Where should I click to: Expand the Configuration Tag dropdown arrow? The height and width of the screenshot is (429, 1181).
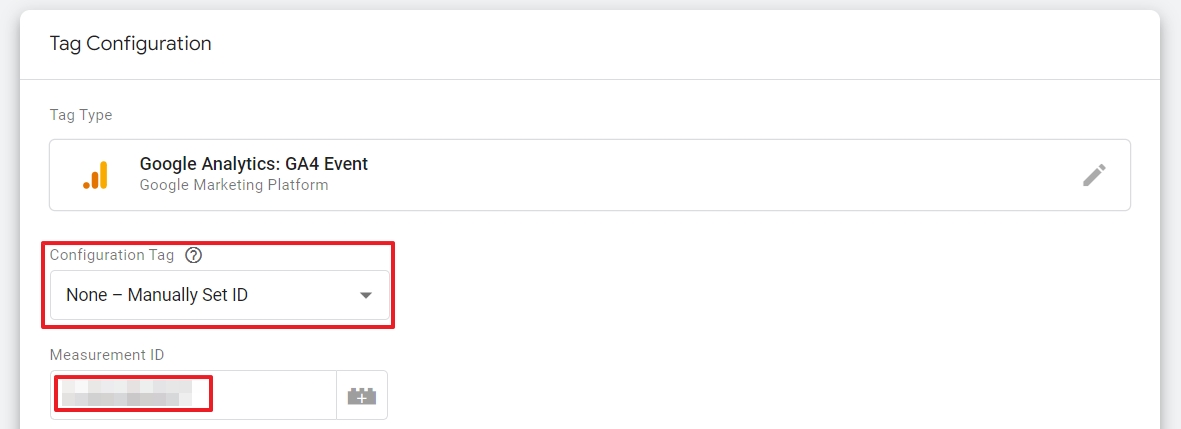(x=366, y=295)
